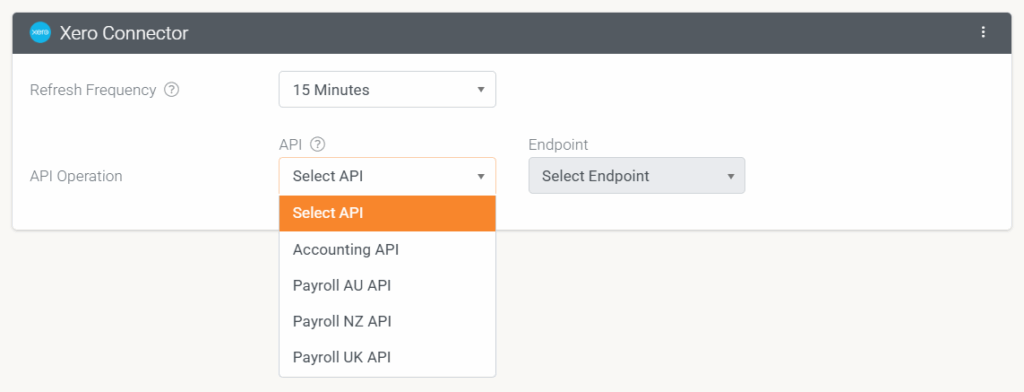Select Payroll UK API option

(x=387, y=357)
